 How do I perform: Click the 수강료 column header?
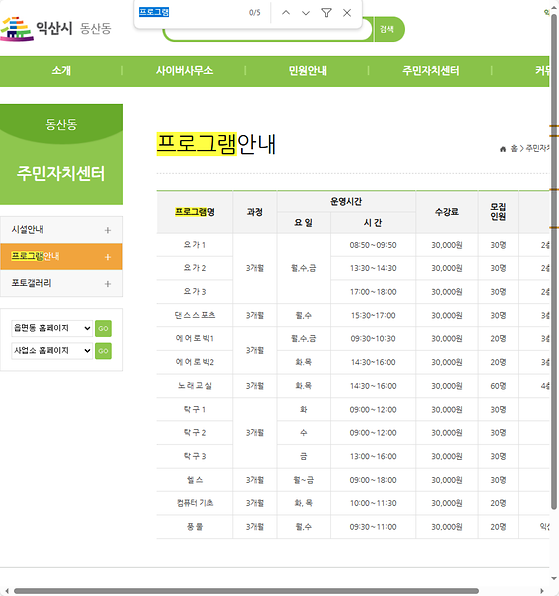point(447,212)
